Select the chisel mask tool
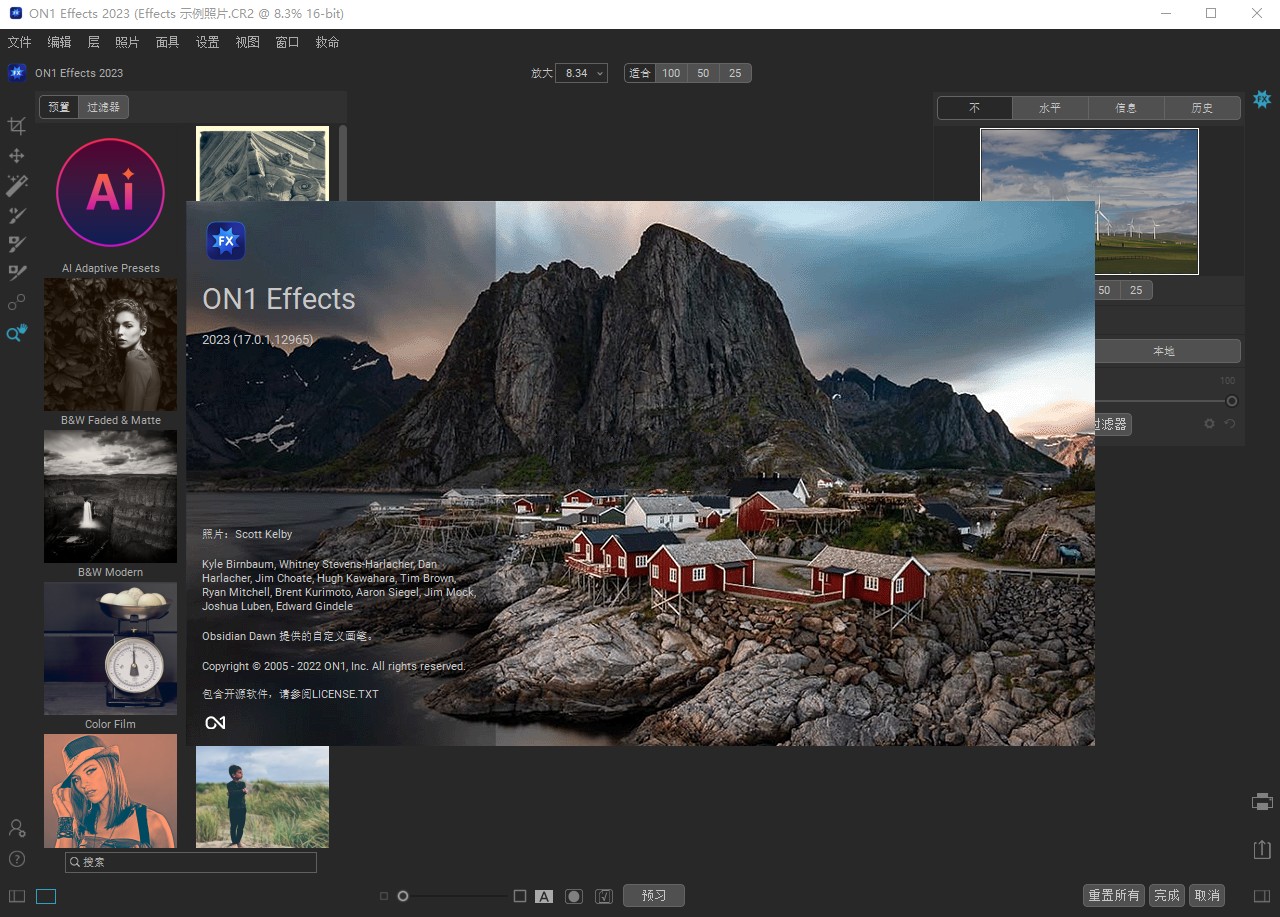This screenshot has width=1280, height=917. 17,273
